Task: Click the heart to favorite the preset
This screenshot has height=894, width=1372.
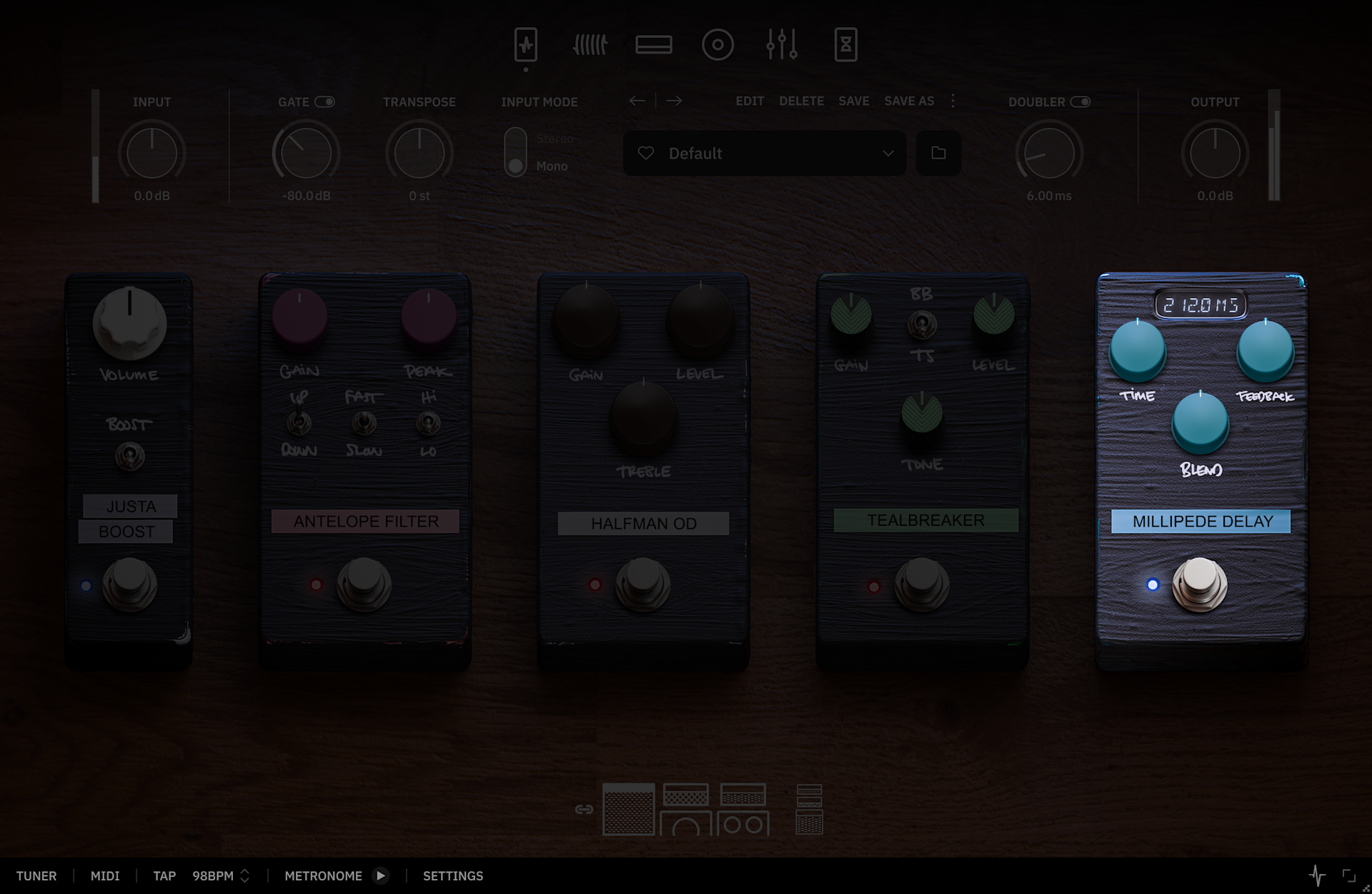Action: click(646, 153)
